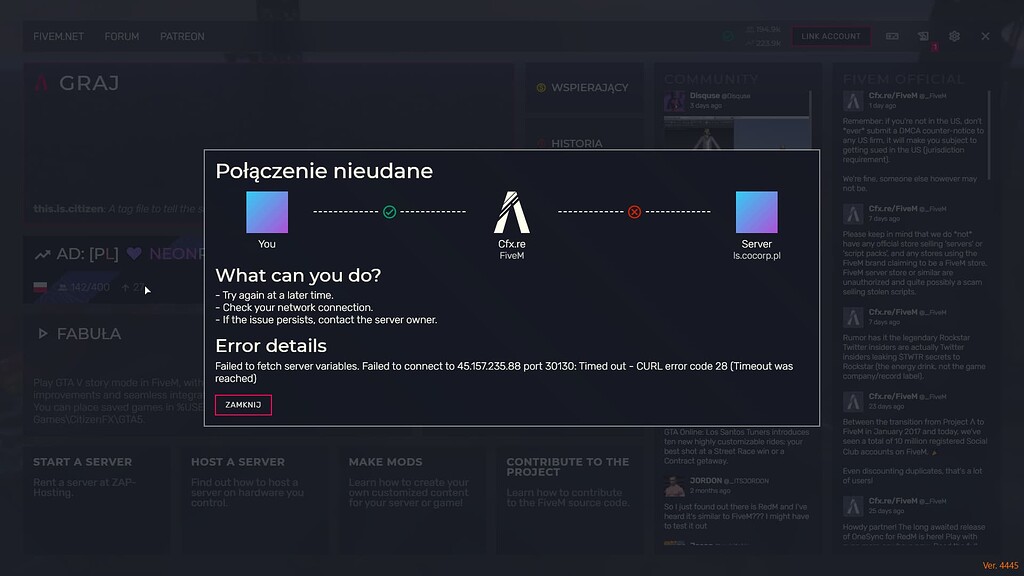The image size is (1024, 576).
Task: Select the WSPIERAJĄCY tab
Action: pos(583,88)
